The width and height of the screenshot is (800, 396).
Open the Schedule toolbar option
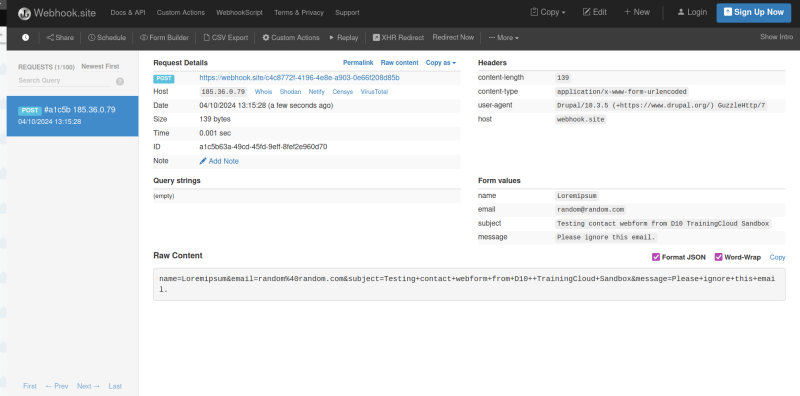[107, 37]
